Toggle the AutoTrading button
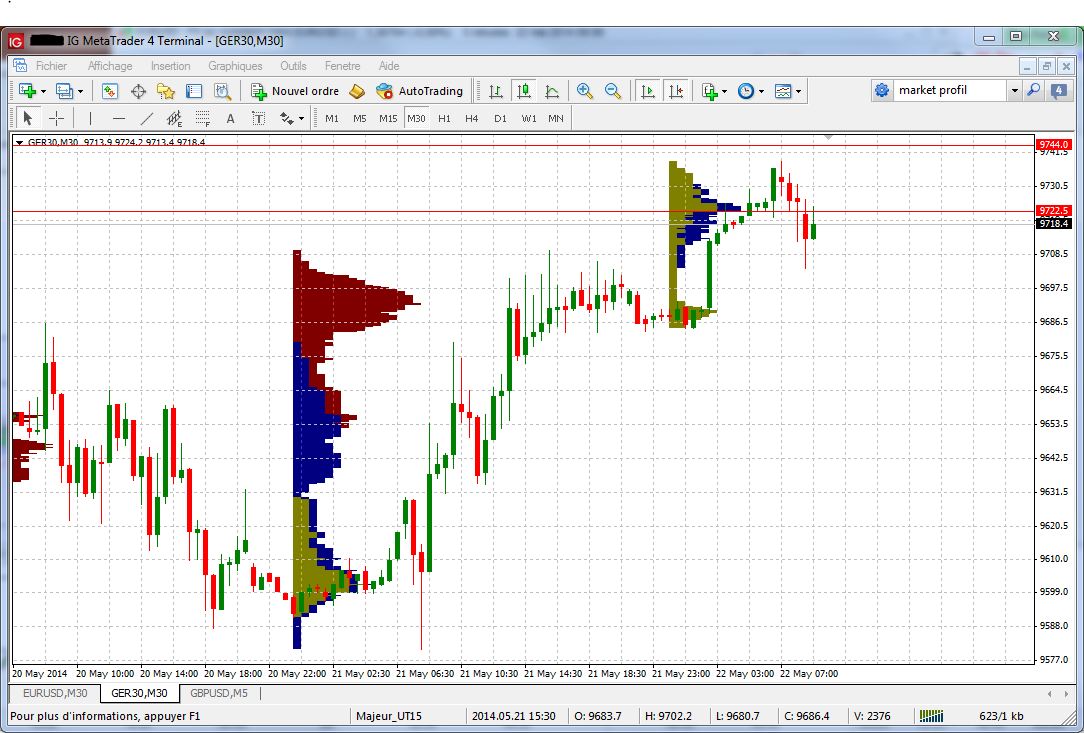The height and width of the screenshot is (733, 1084). click(420, 91)
